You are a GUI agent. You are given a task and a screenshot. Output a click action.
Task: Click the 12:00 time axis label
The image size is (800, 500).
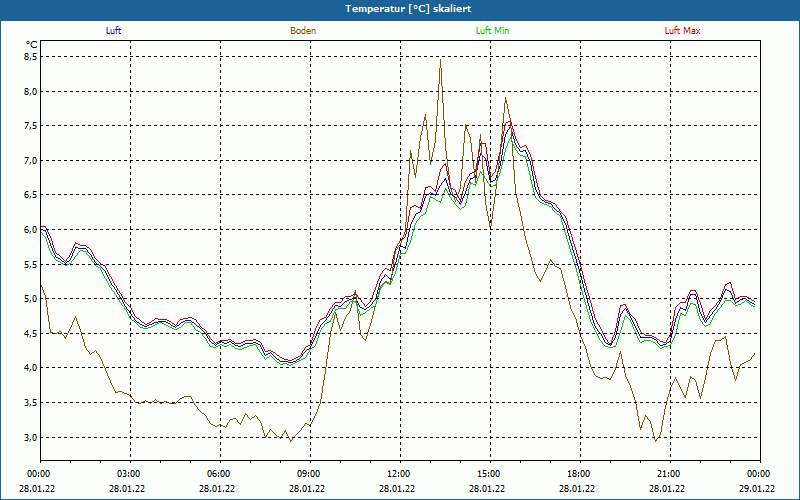pyautogui.click(x=401, y=473)
